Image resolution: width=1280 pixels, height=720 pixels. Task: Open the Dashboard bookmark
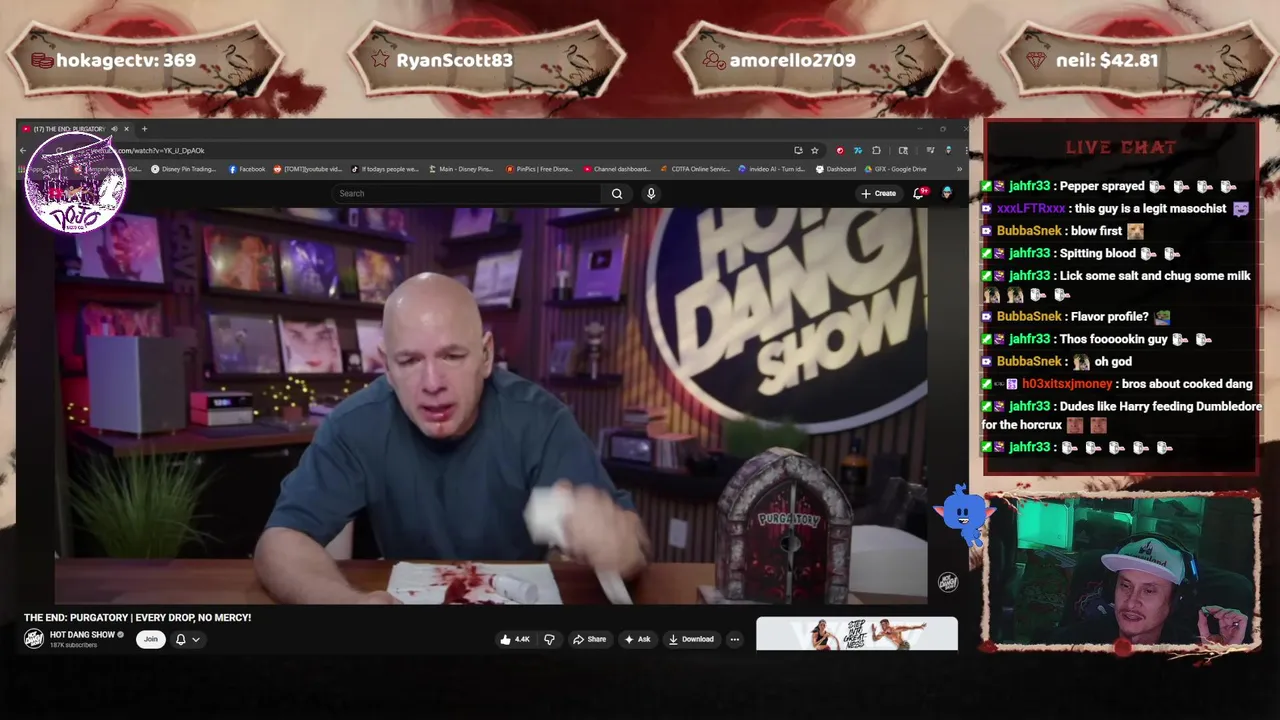(836, 169)
